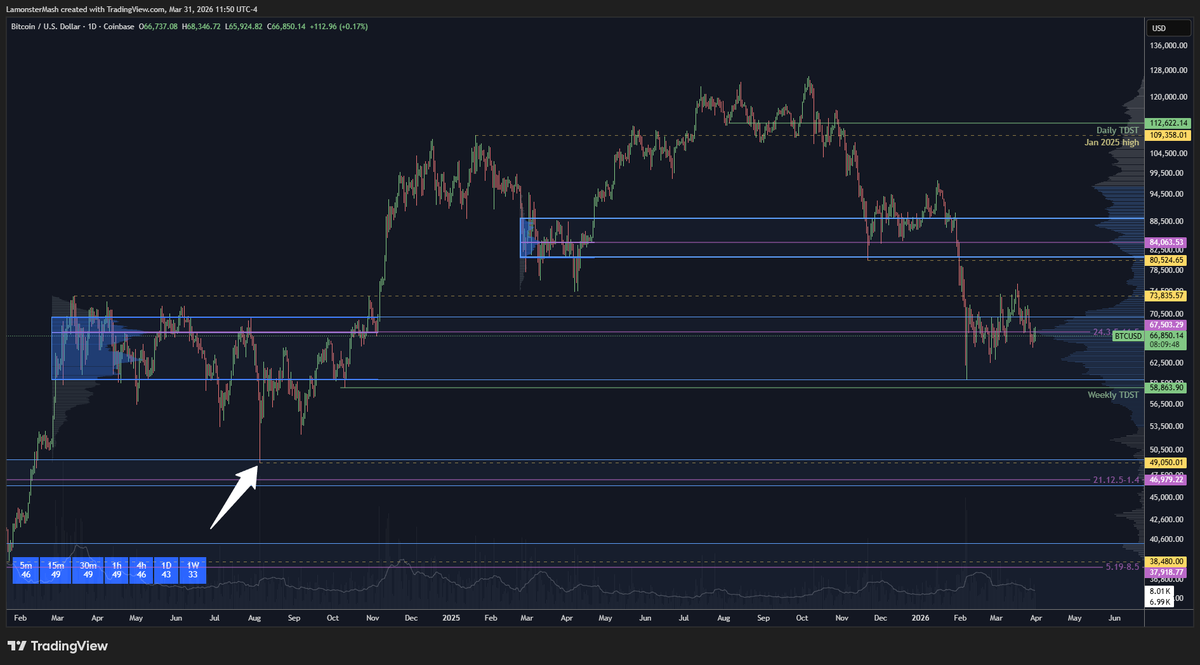Click the 21.12.5-1.4 line label

1115,481
